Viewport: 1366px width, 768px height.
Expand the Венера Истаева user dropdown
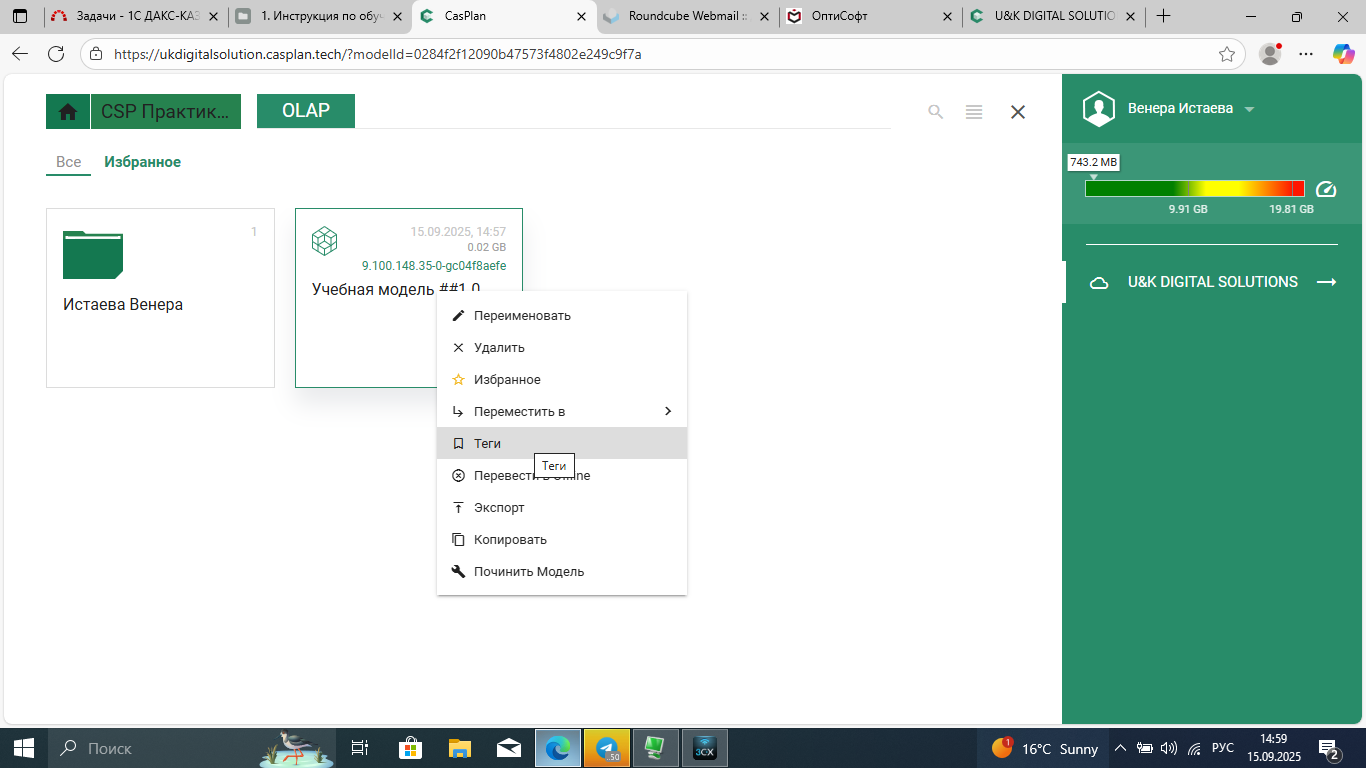click(1249, 109)
